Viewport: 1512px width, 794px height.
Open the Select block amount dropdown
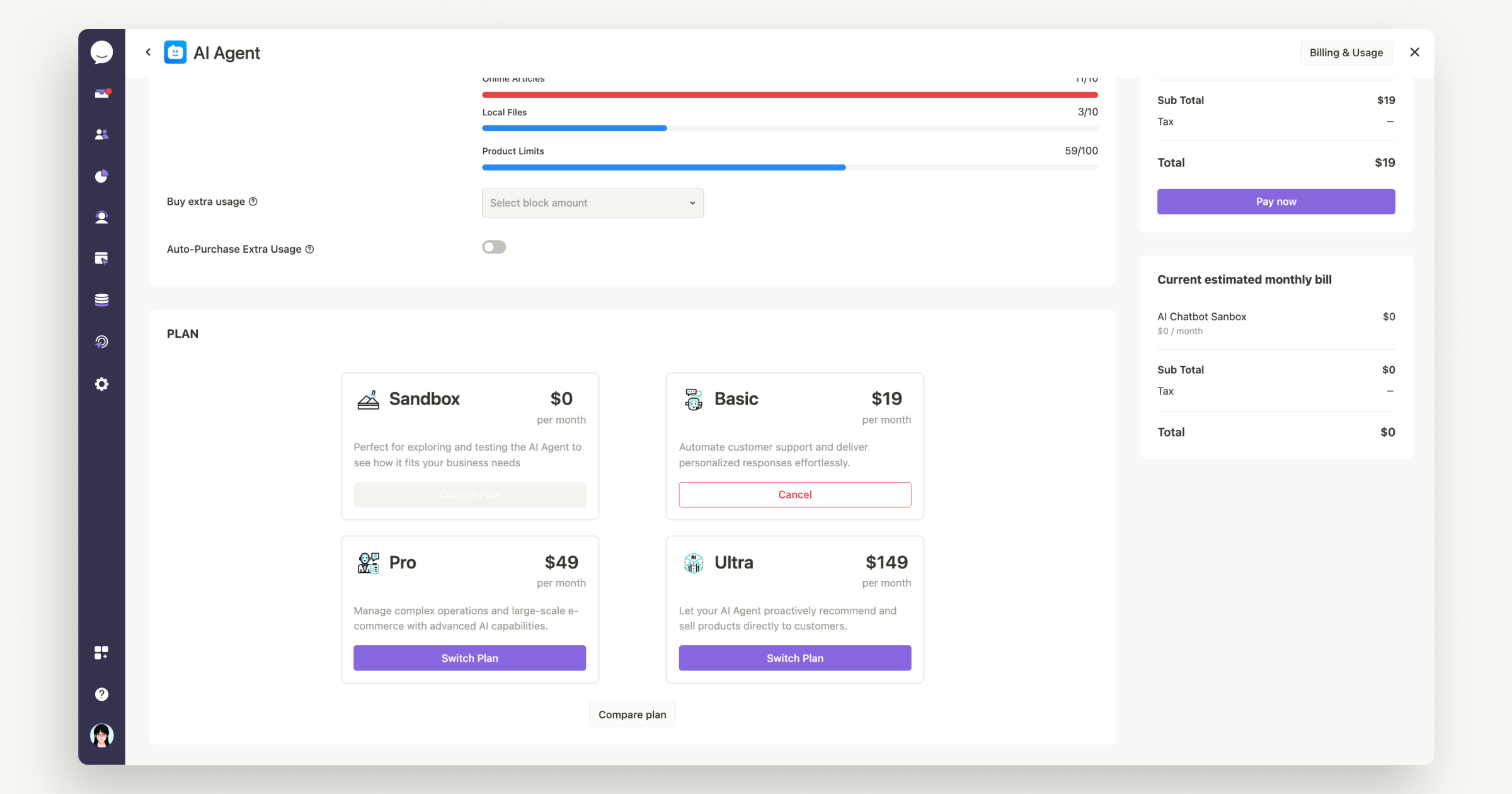(x=591, y=203)
